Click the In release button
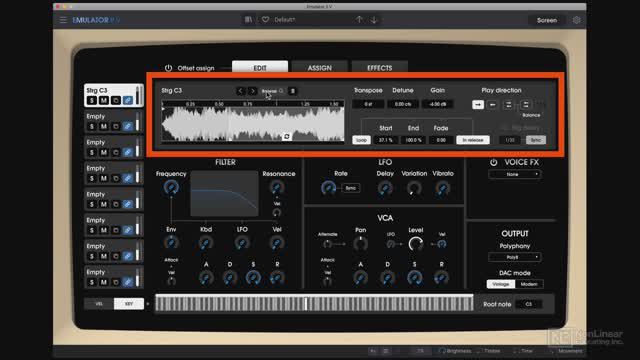Screen dimensions: 640x360 click(x=473, y=140)
